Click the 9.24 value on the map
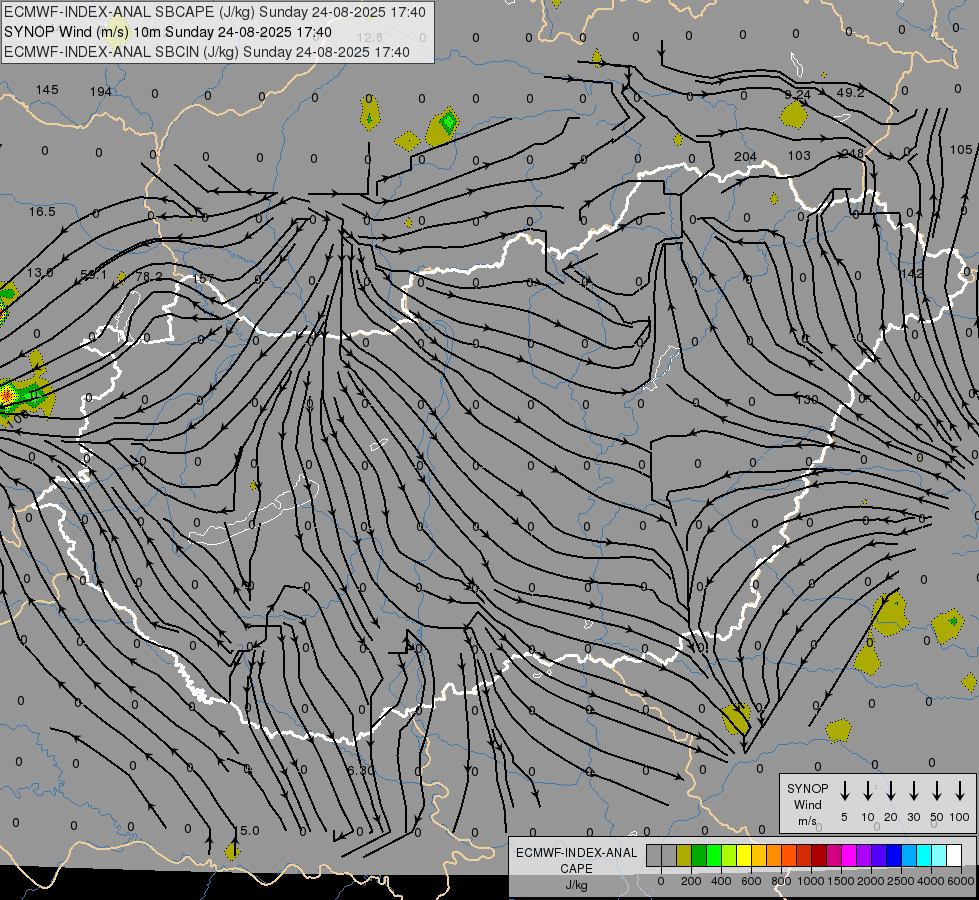The height and width of the screenshot is (900, 979). (797, 94)
